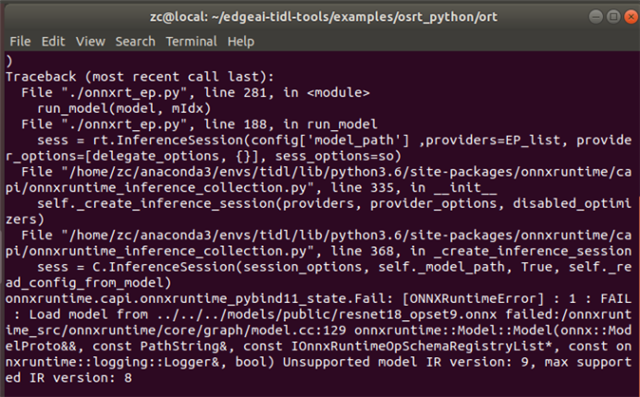Click the window title showing zc@local path

point(324,17)
